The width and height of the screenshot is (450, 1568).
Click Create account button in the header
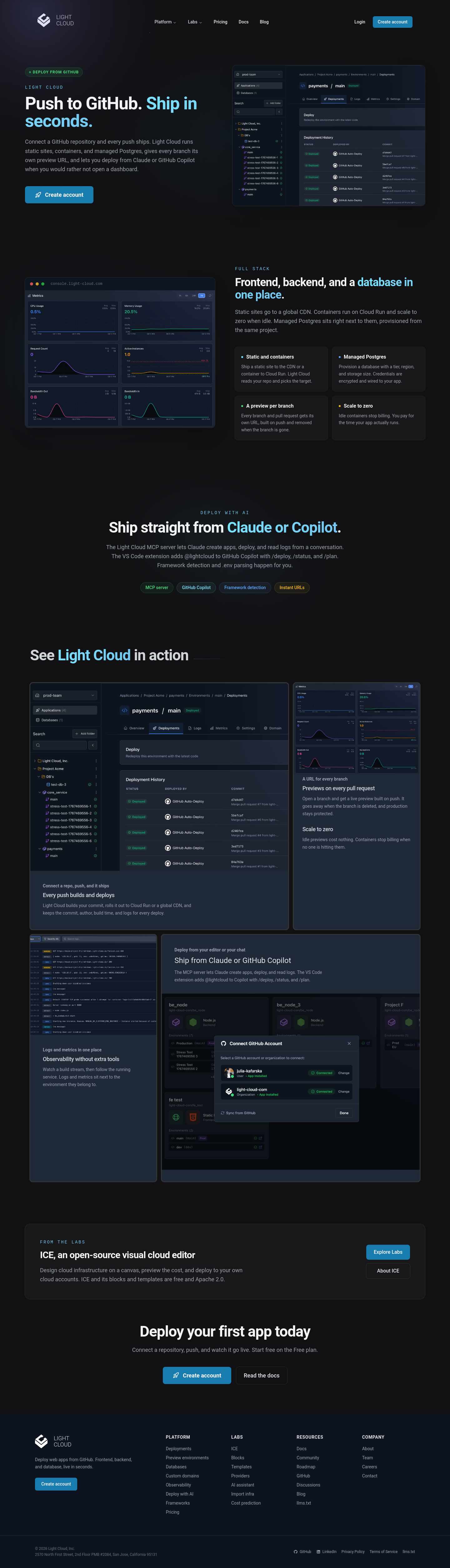(x=392, y=22)
